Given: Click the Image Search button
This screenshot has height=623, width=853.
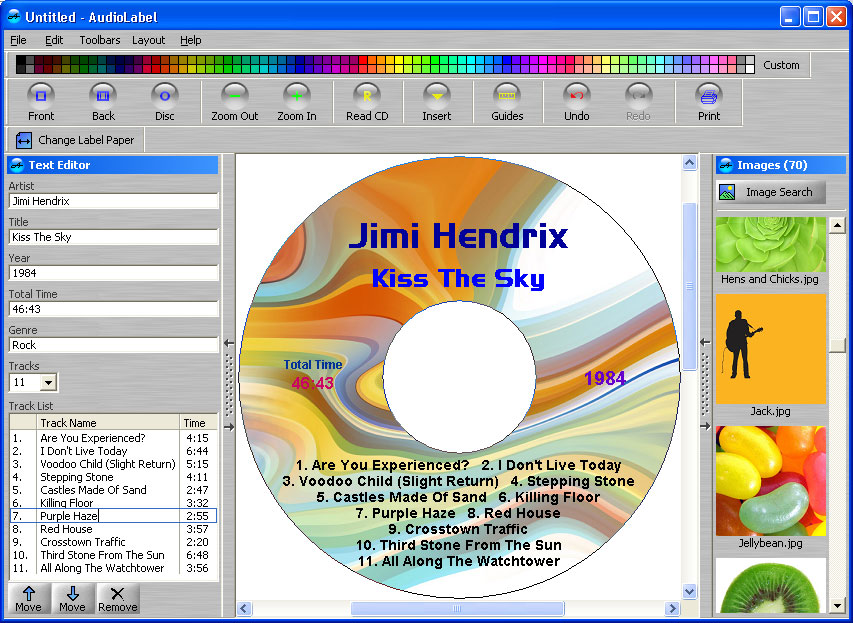Looking at the screenshot, I should tap(770, 192).
